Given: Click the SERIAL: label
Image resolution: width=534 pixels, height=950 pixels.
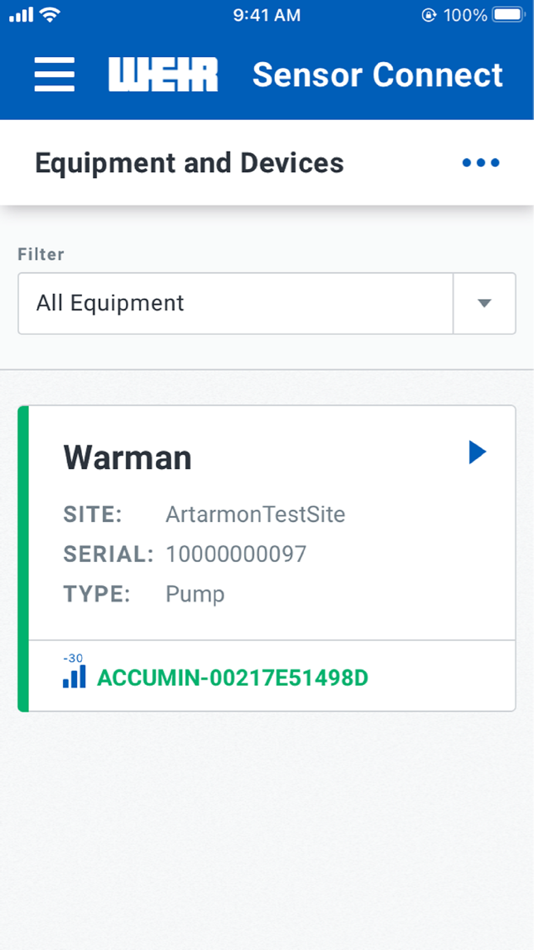Looking at the screenshot, I should pyautogui.click(x=108, y=554).
